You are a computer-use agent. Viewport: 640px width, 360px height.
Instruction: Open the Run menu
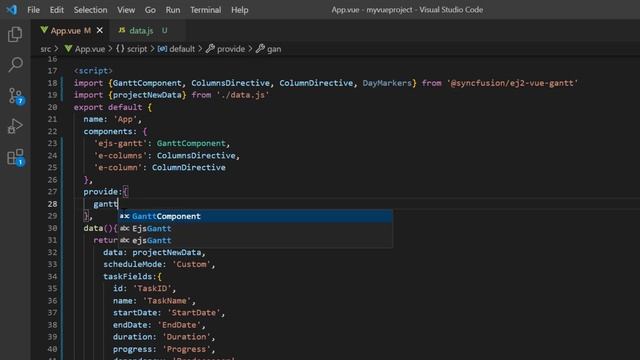[x=173, y=10]
